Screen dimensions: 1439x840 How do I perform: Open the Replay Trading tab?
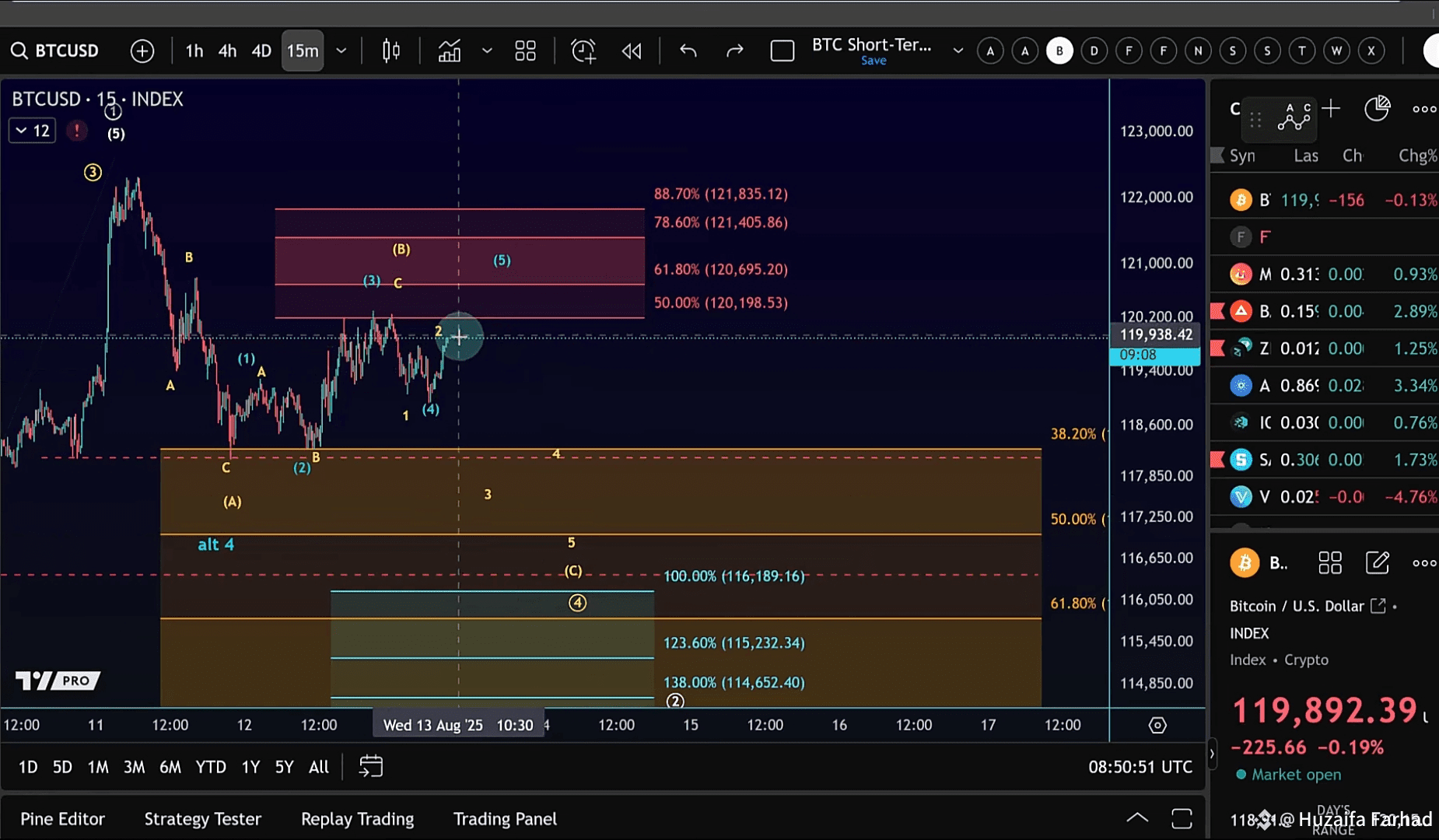[357, 819]
